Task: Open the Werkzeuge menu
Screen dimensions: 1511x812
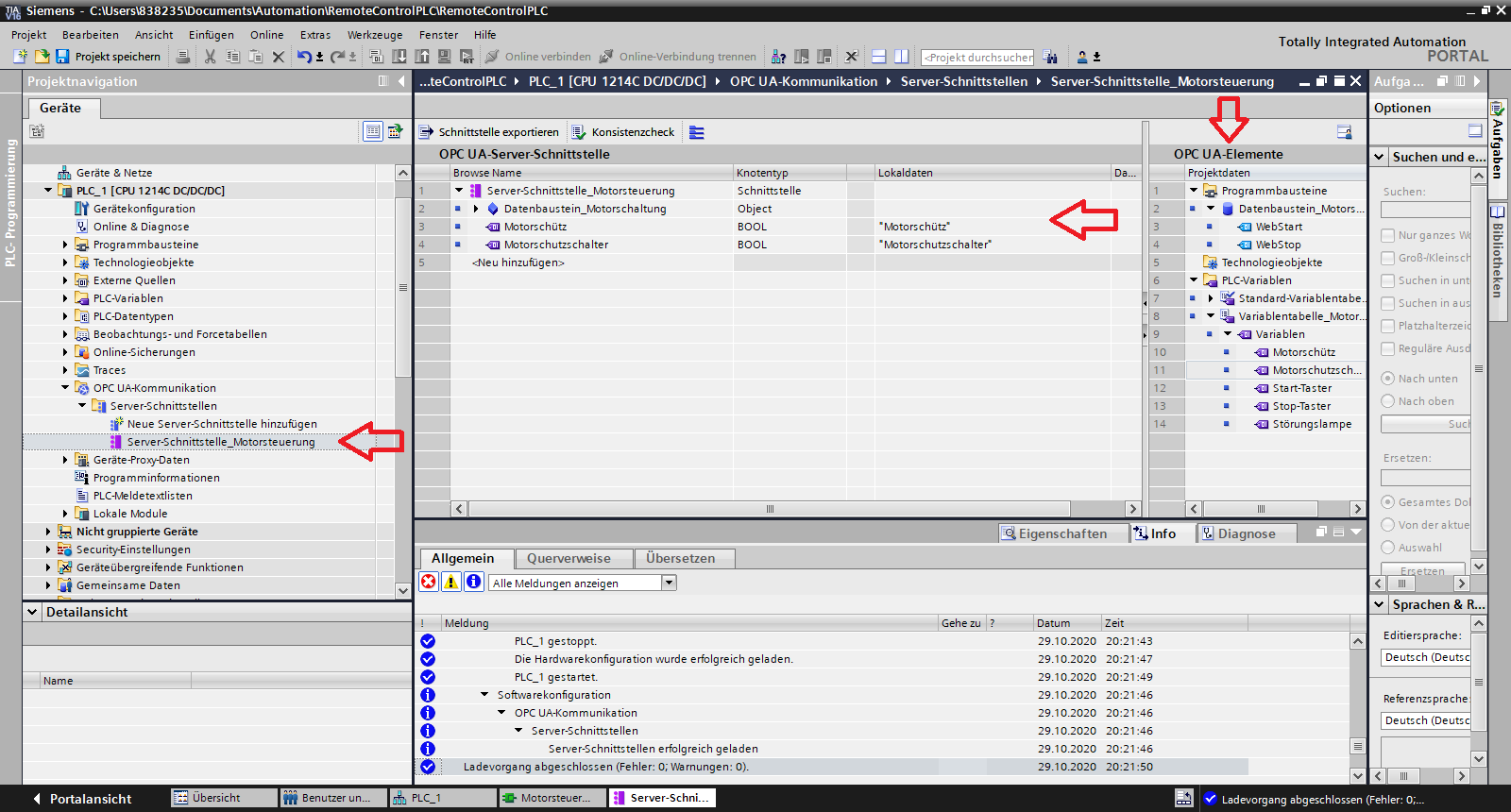Action: pyautogui.click(x=375, y=35)
